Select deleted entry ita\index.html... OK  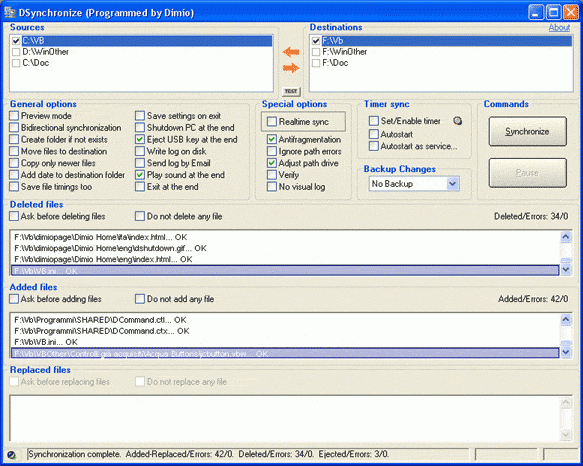pyautogui.click(x=285, y=237)
